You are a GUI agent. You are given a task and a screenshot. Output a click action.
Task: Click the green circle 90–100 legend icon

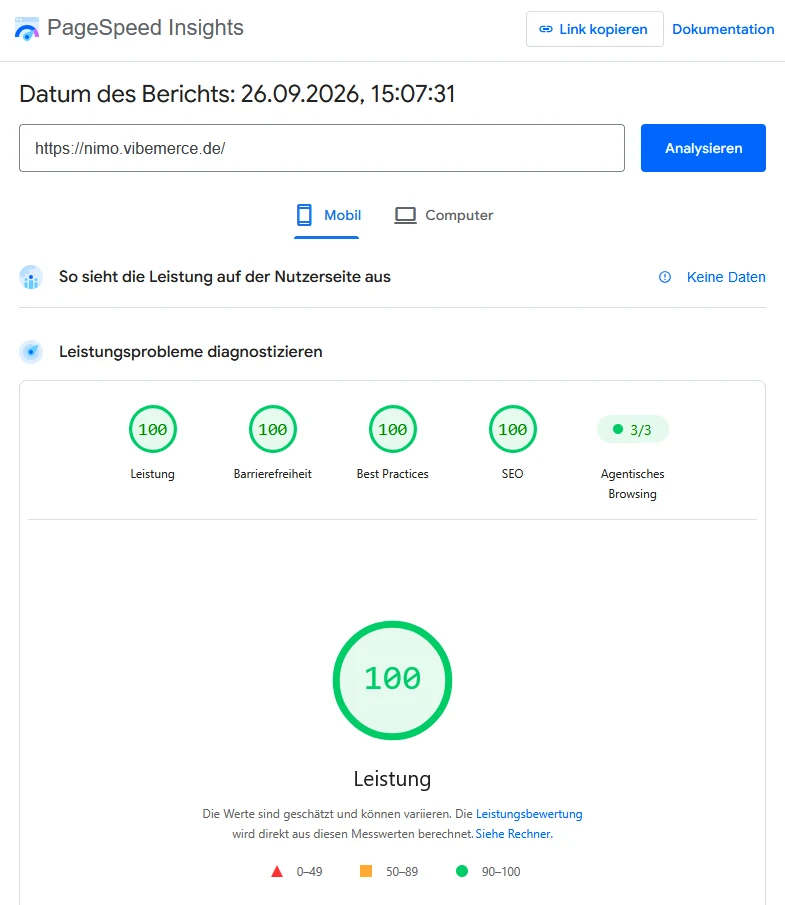[462, 871]
